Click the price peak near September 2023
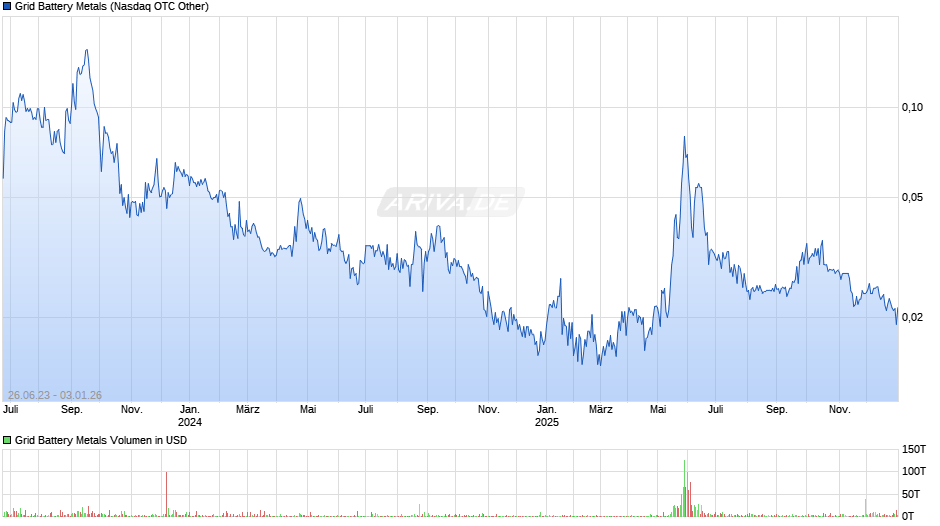This screenshot has height=526, width=940. (x=86, y=50)
